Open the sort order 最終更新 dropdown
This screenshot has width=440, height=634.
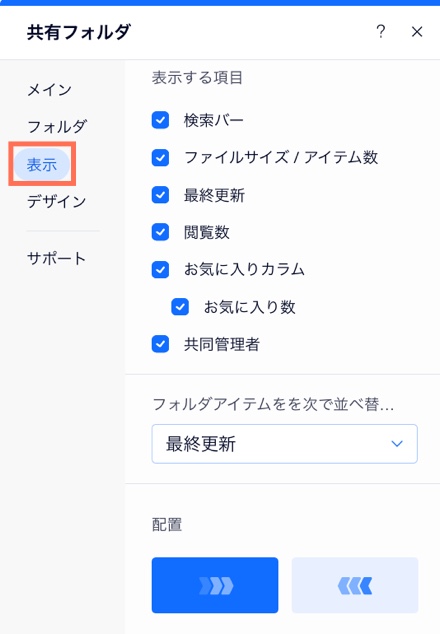pos(284,444)
